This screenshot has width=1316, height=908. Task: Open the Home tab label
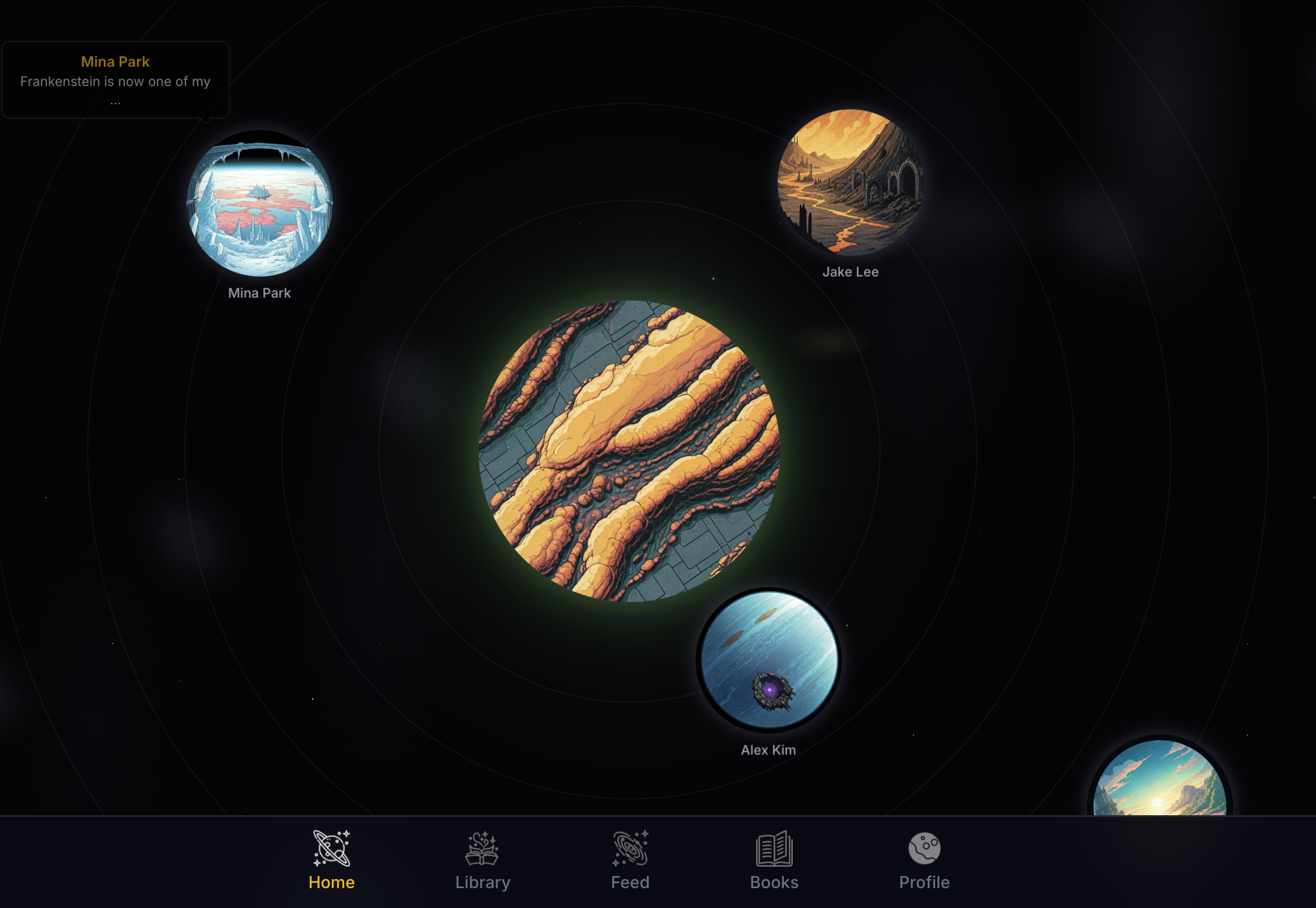331,883
